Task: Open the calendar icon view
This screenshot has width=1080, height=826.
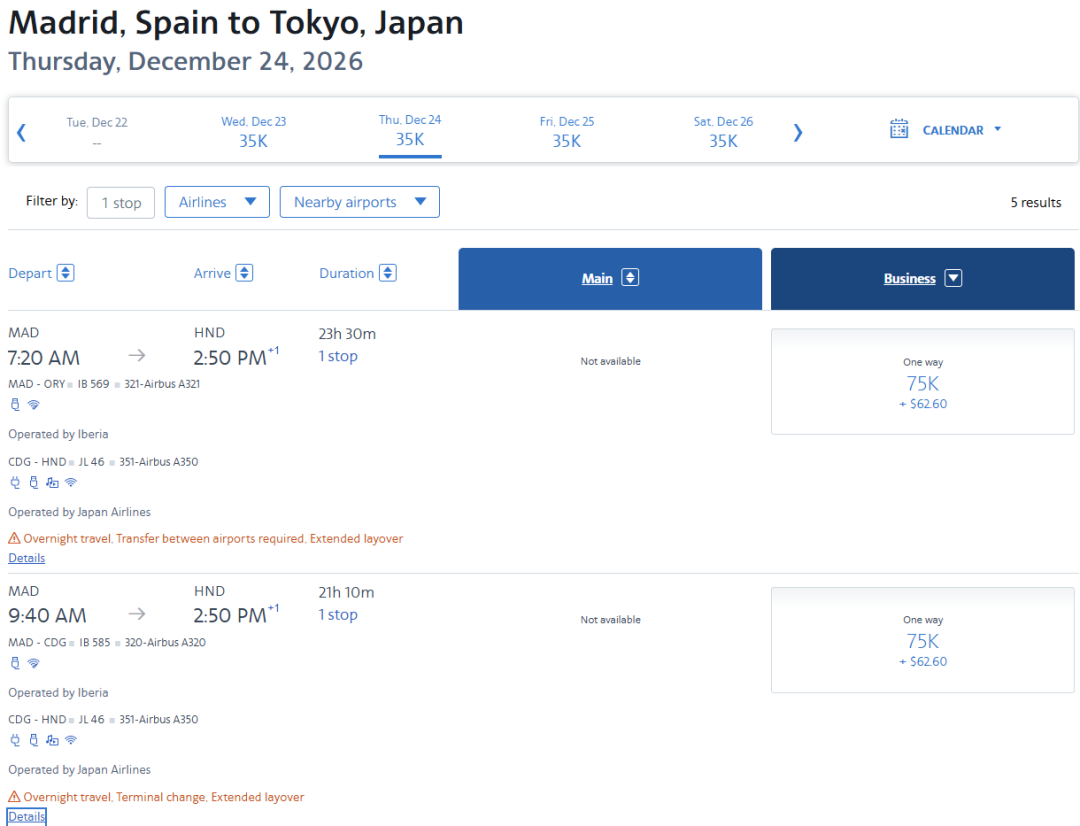Action: 899,129
